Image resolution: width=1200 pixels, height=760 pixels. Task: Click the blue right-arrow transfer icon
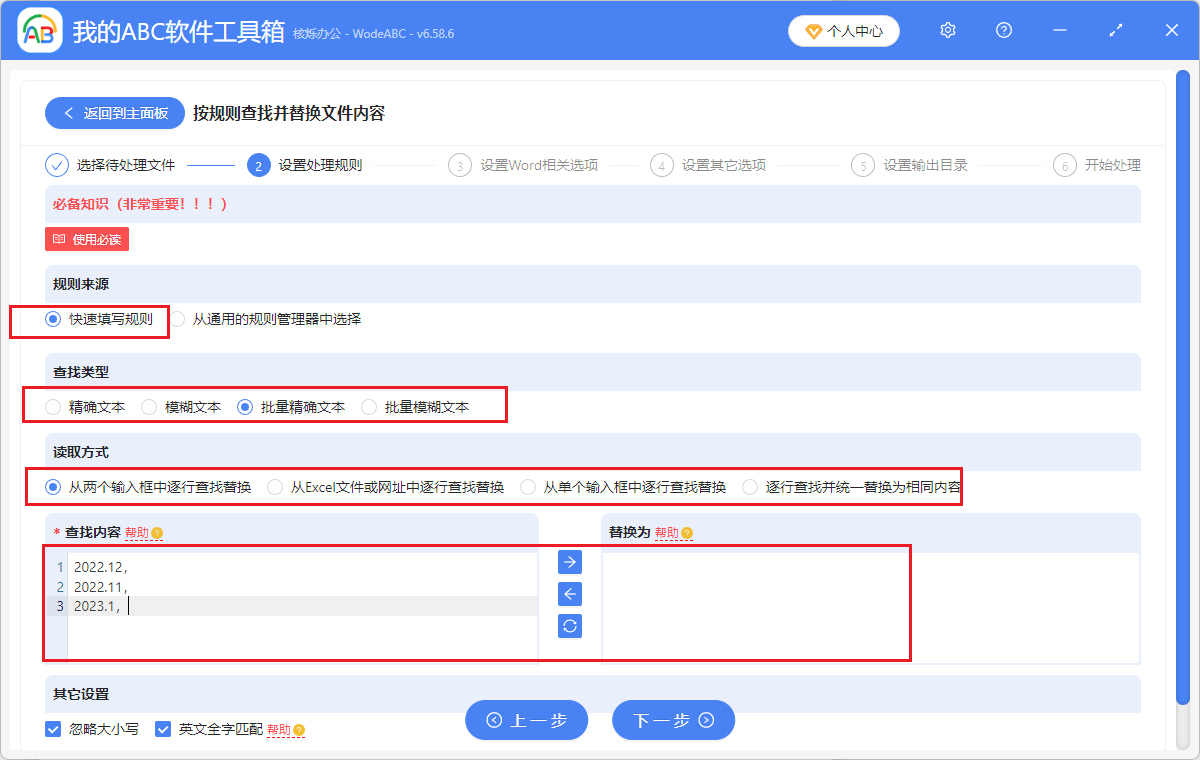[x=568, y=562]
